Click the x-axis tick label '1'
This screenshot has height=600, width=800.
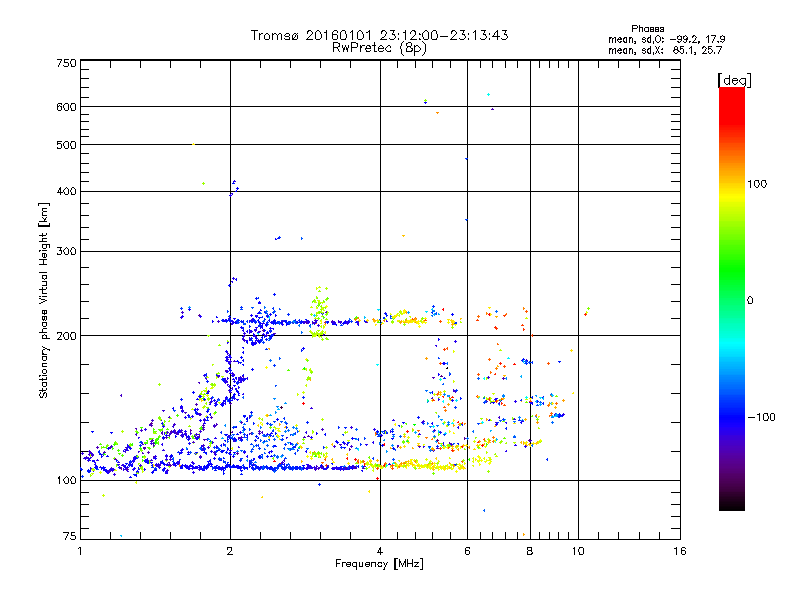click(x=80, y=551)
